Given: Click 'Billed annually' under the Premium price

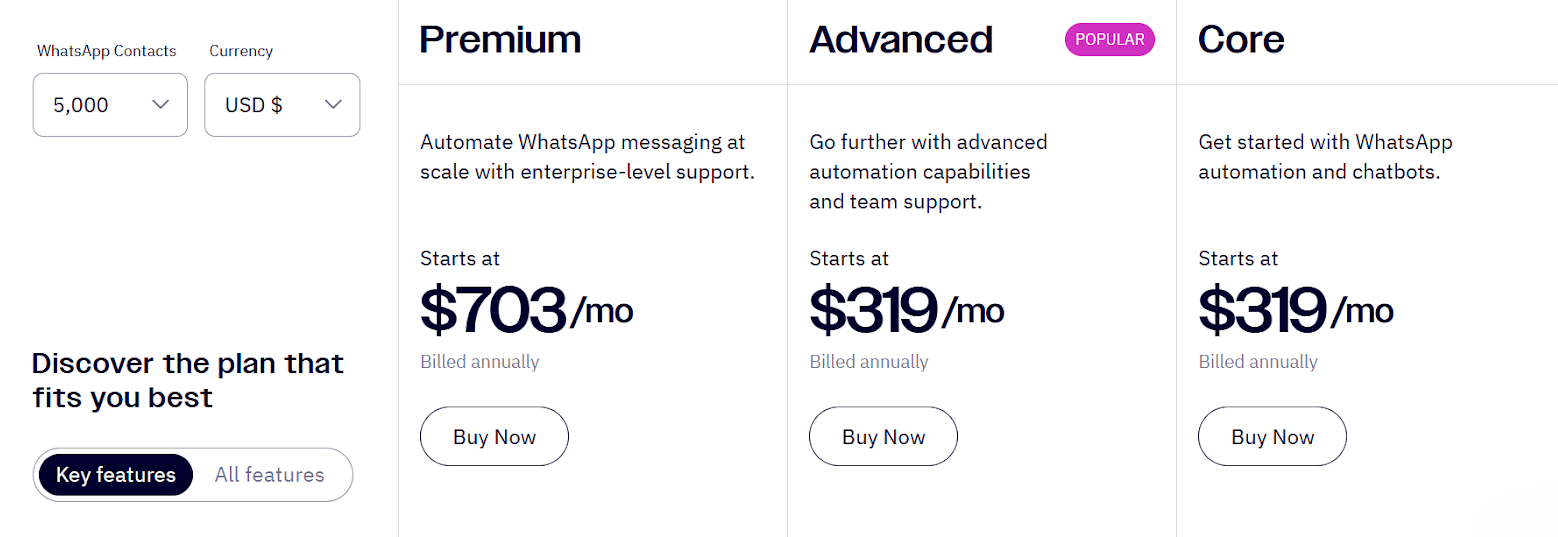Looking at the screenshot, I should pyautogui.click(x=479, y=362).
